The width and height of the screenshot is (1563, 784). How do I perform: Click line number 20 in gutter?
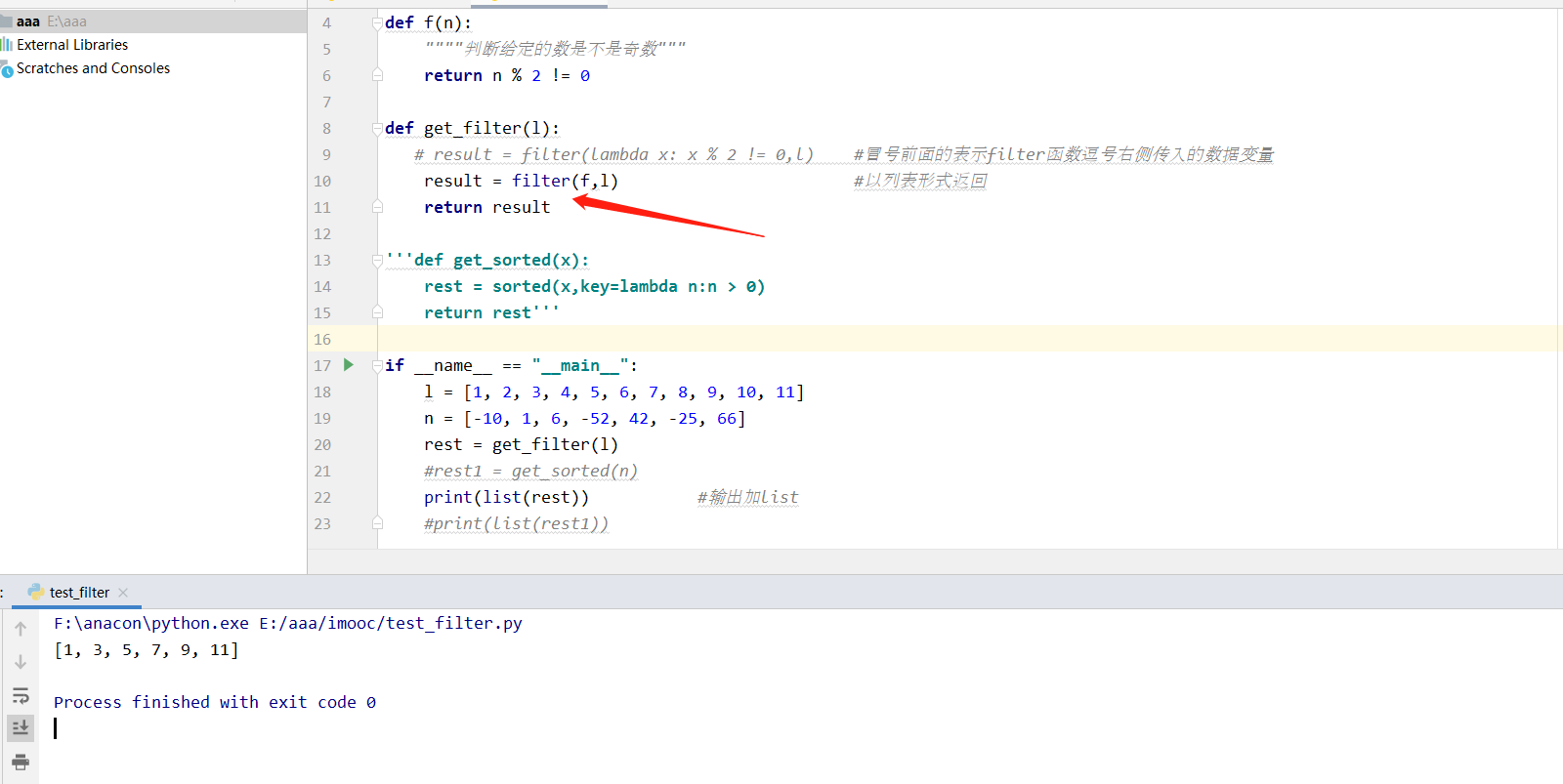[322, 444]
